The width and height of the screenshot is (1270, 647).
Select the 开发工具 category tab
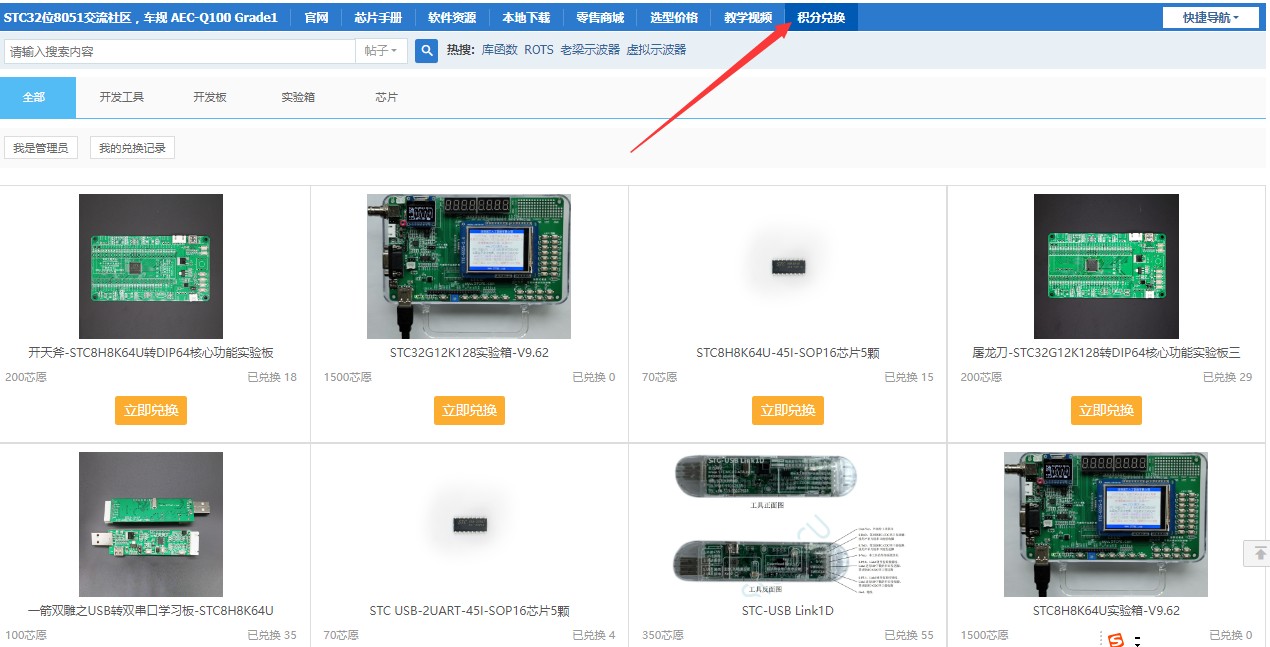tap(122, 97)
